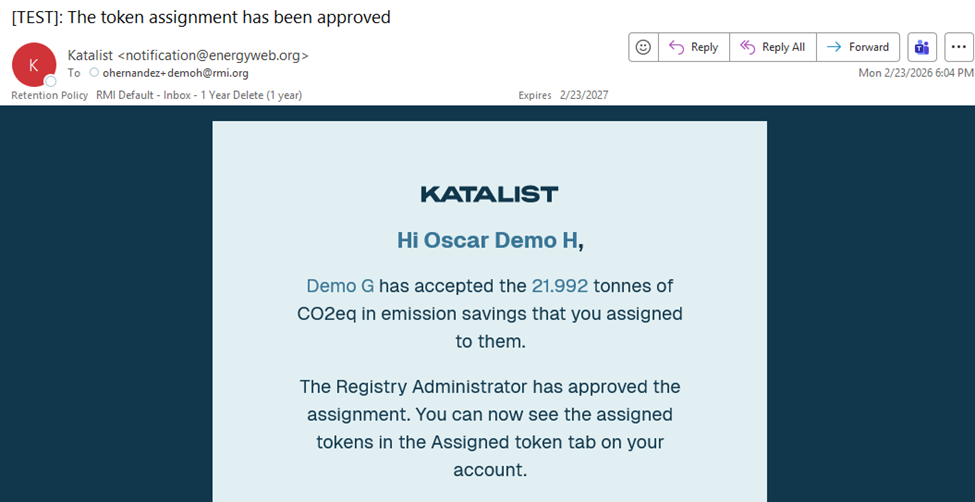Click the RMI Default retention policy text
Screen dimensions: 975x502
click(198, 95)
